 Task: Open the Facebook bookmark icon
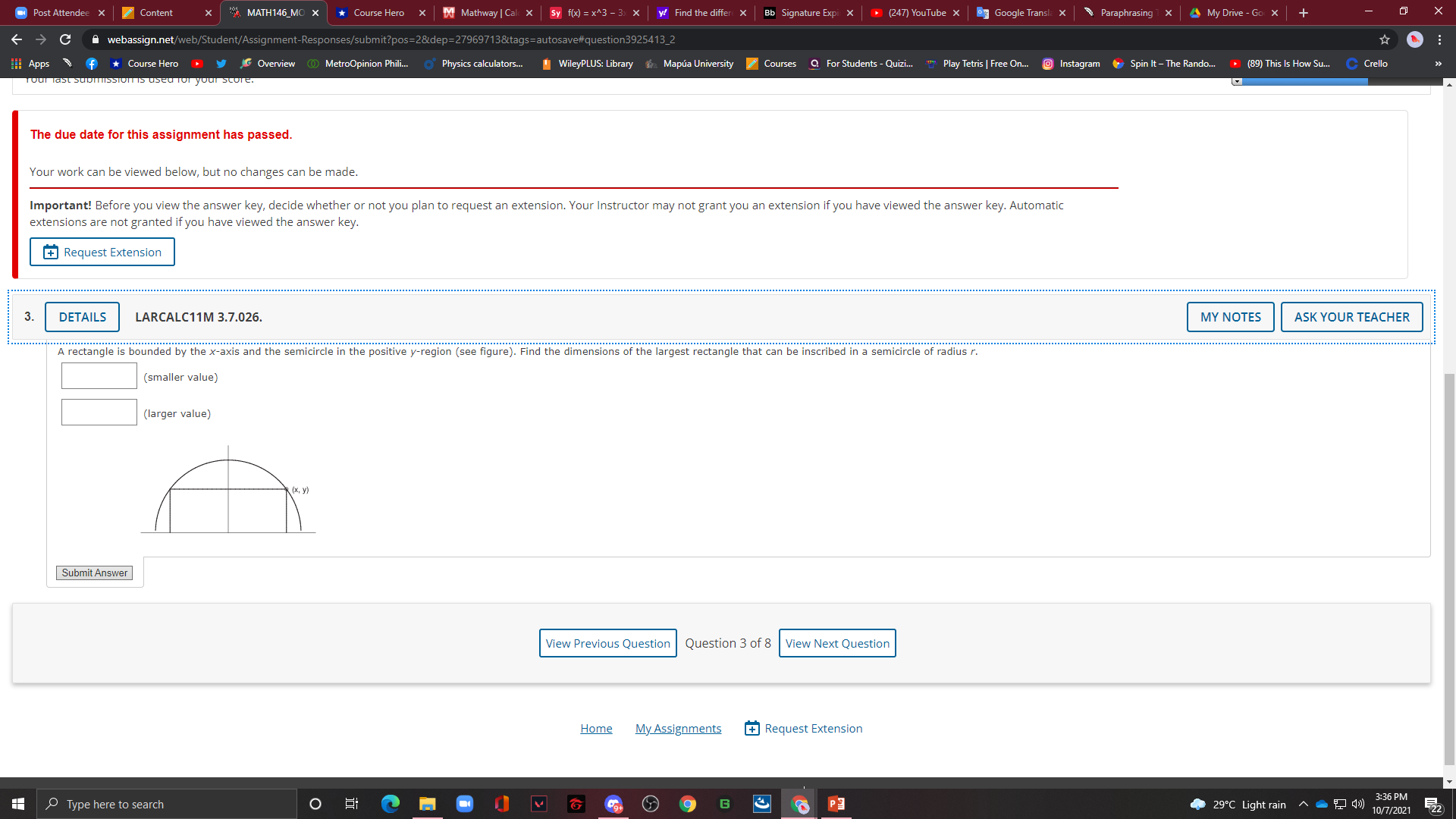pyautogui.click(x=91, y=64)
